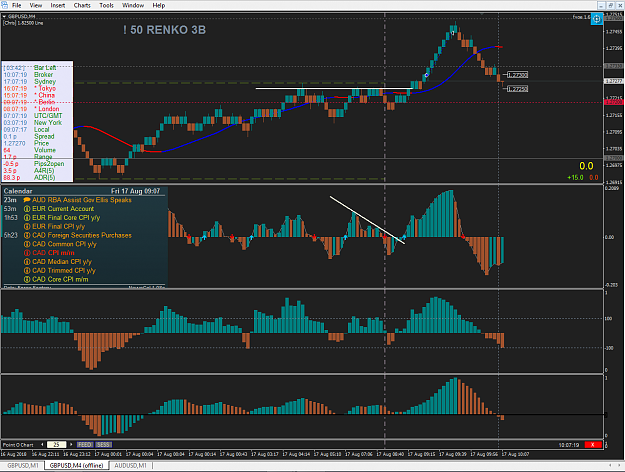Open the View menu
Viewport: 625px width, 472px height.
coord(35,5)
